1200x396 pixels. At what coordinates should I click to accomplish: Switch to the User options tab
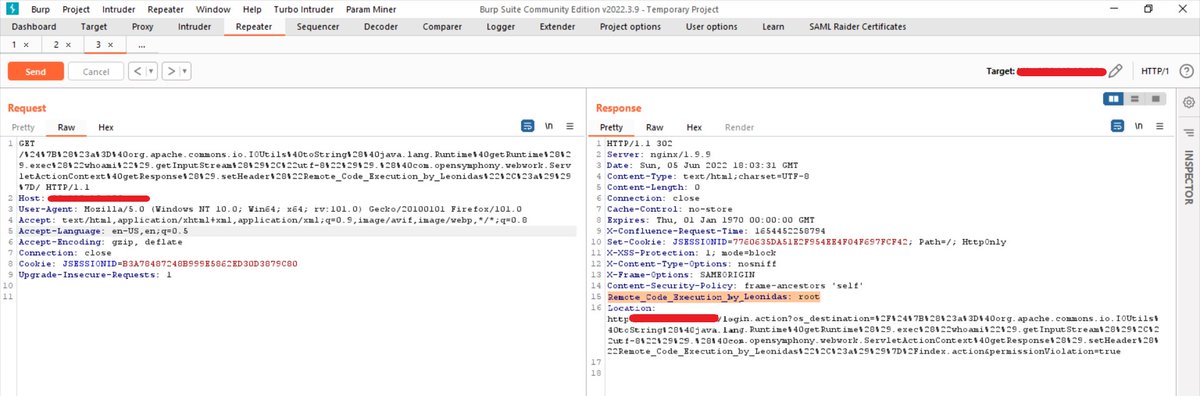(x=711, y=26)
